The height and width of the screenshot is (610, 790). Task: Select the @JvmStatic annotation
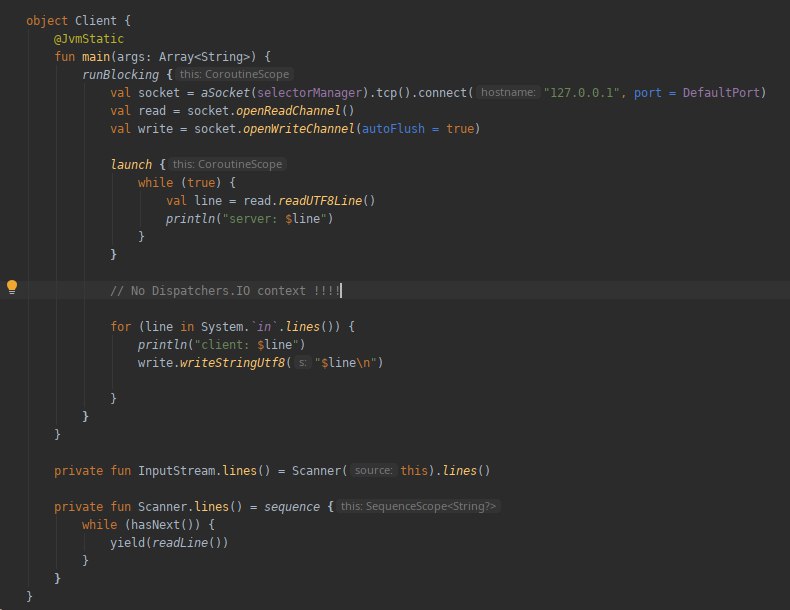[89, 39]
